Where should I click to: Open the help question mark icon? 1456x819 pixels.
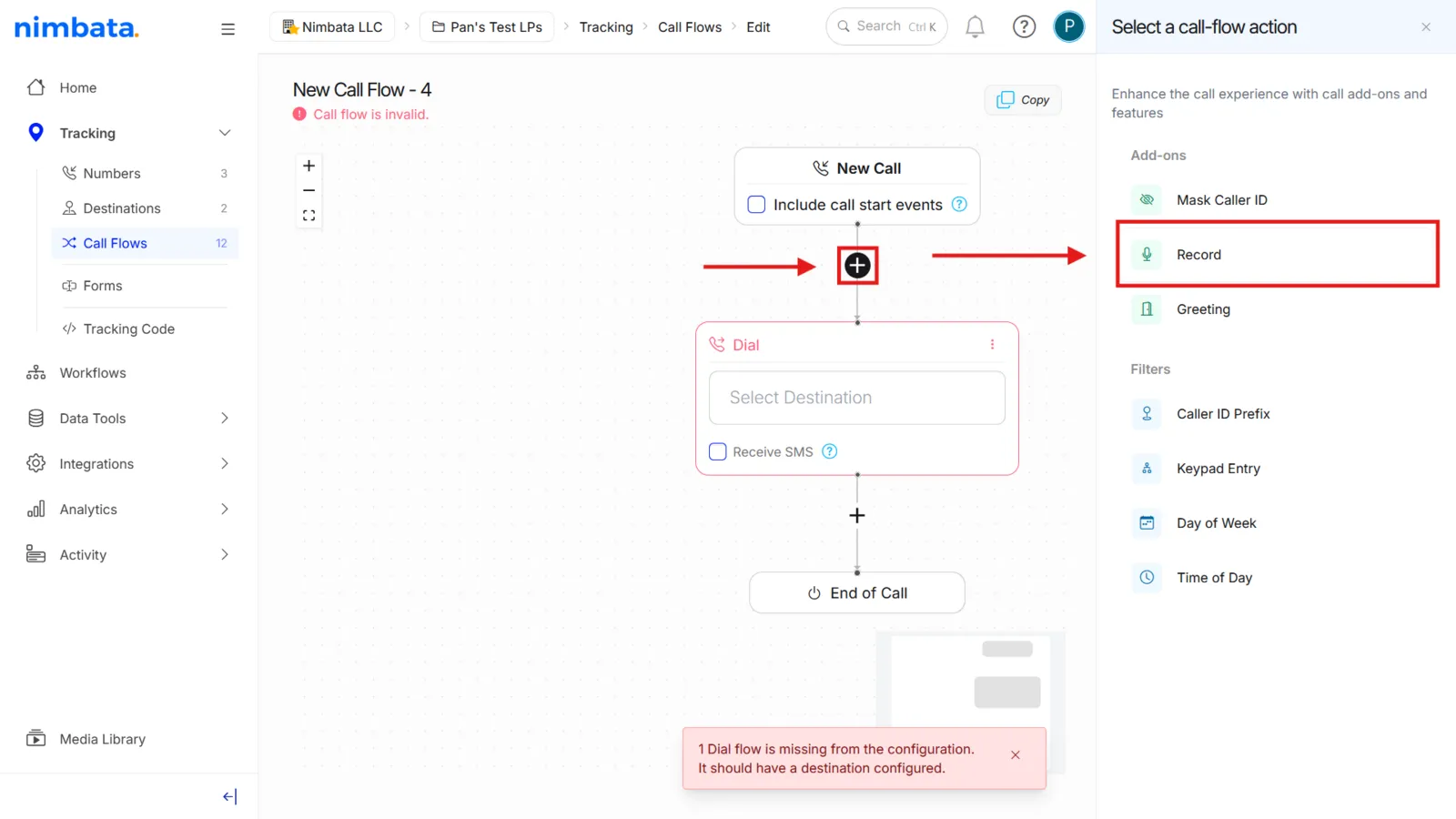(1024, 27)
